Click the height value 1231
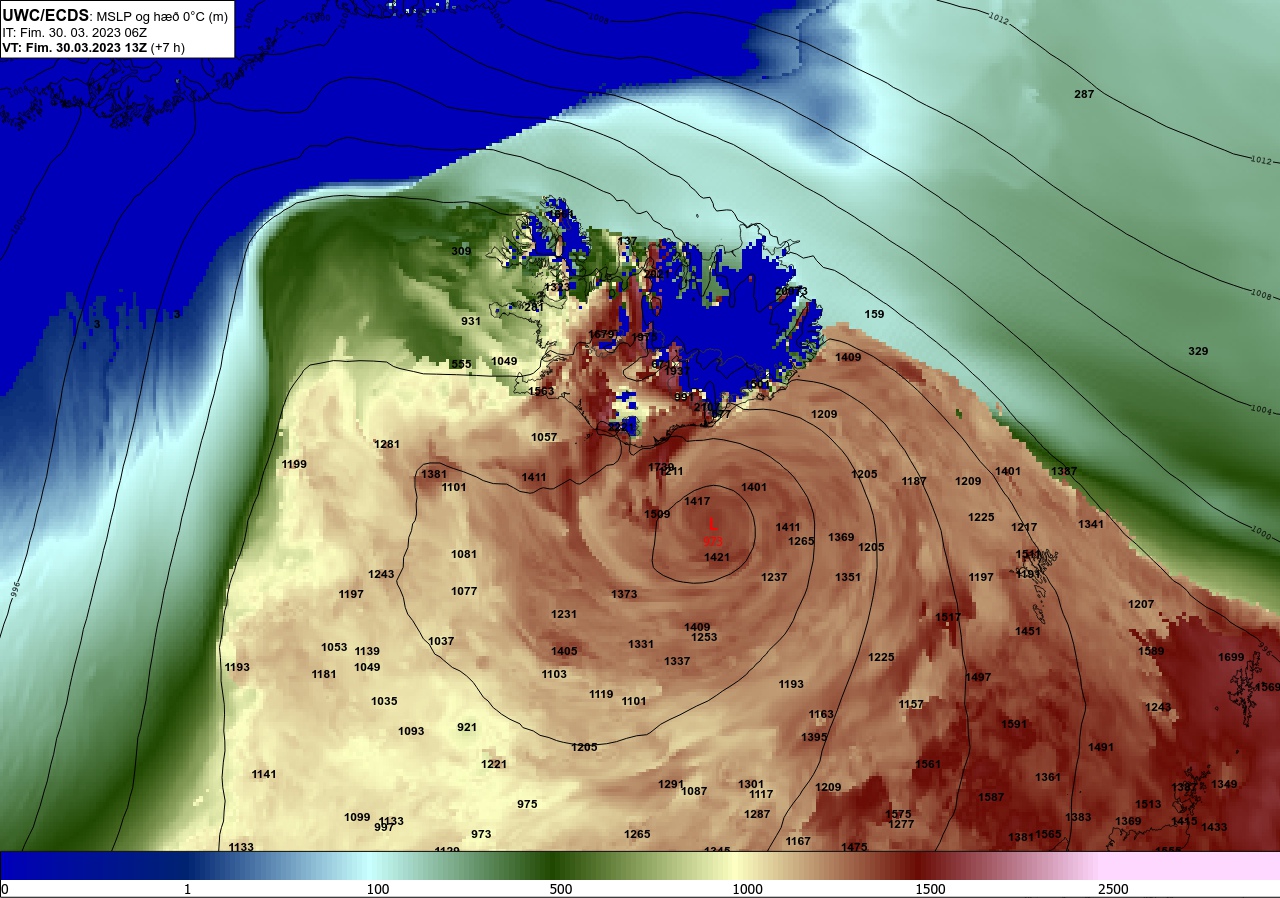This screenshot has width=1280, height=898. [x=564, y=614]
